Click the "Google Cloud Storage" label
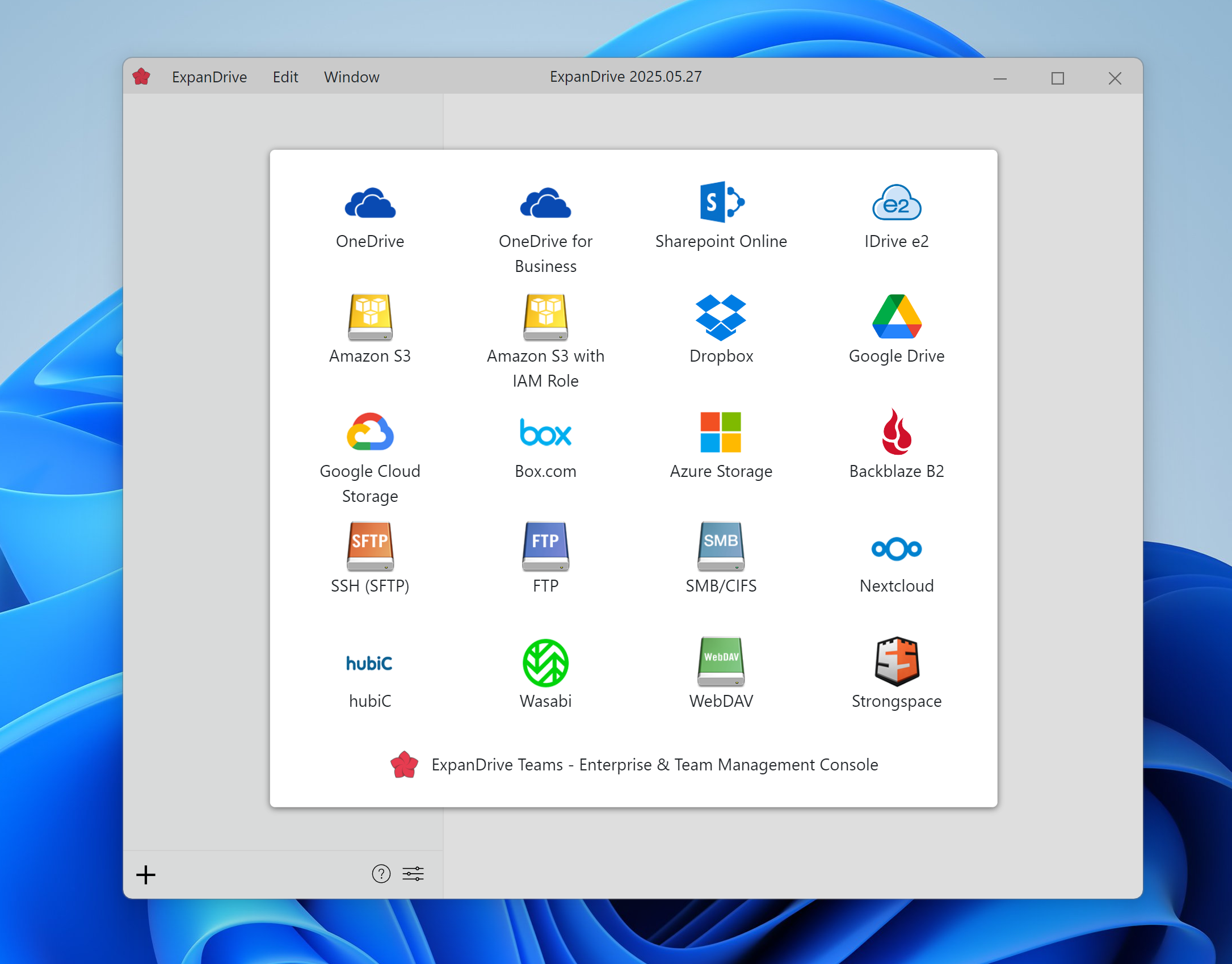1232x964 pixels. [370, 484]
